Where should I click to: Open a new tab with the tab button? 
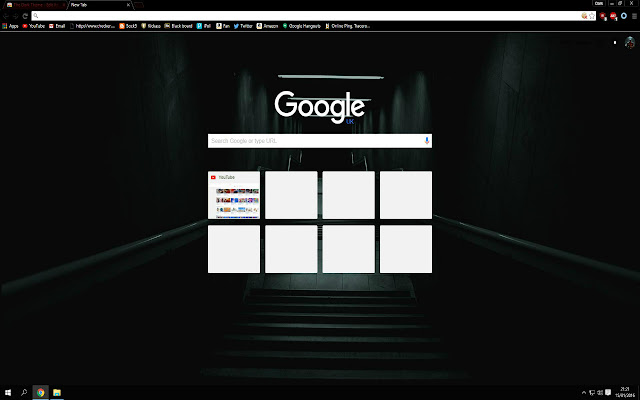coord(139,5)
